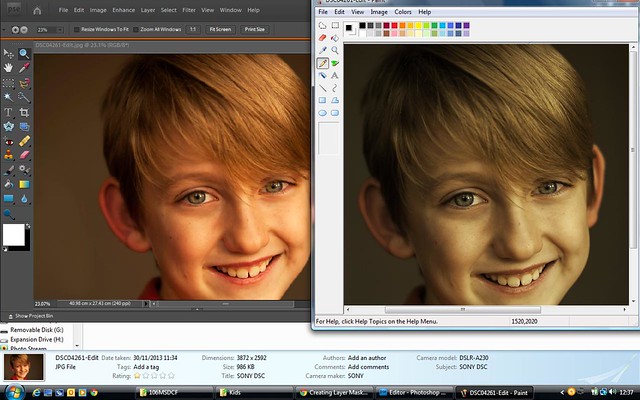Select the Pencil tool in Paint
Image resolution: width=640 pixels, height=400 pixels.
point(323,62)
